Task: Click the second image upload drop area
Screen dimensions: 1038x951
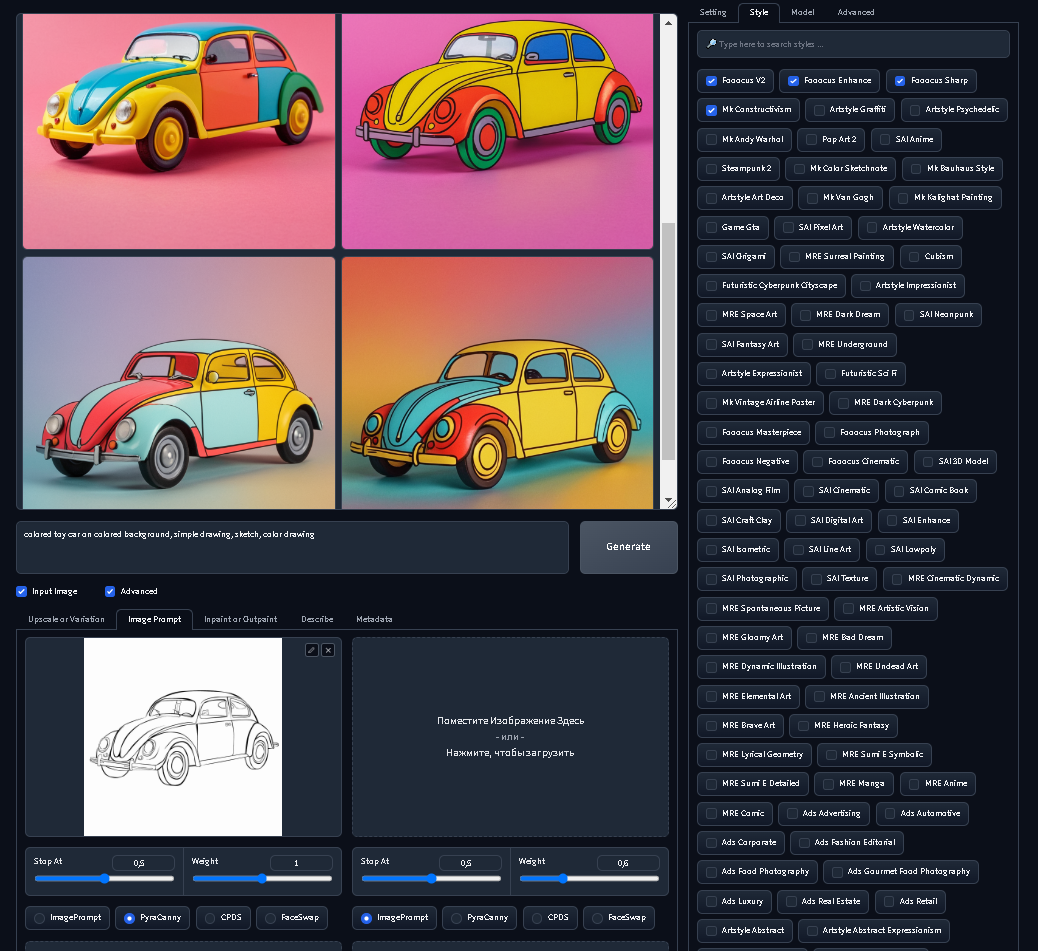Action: click(510, 736)
